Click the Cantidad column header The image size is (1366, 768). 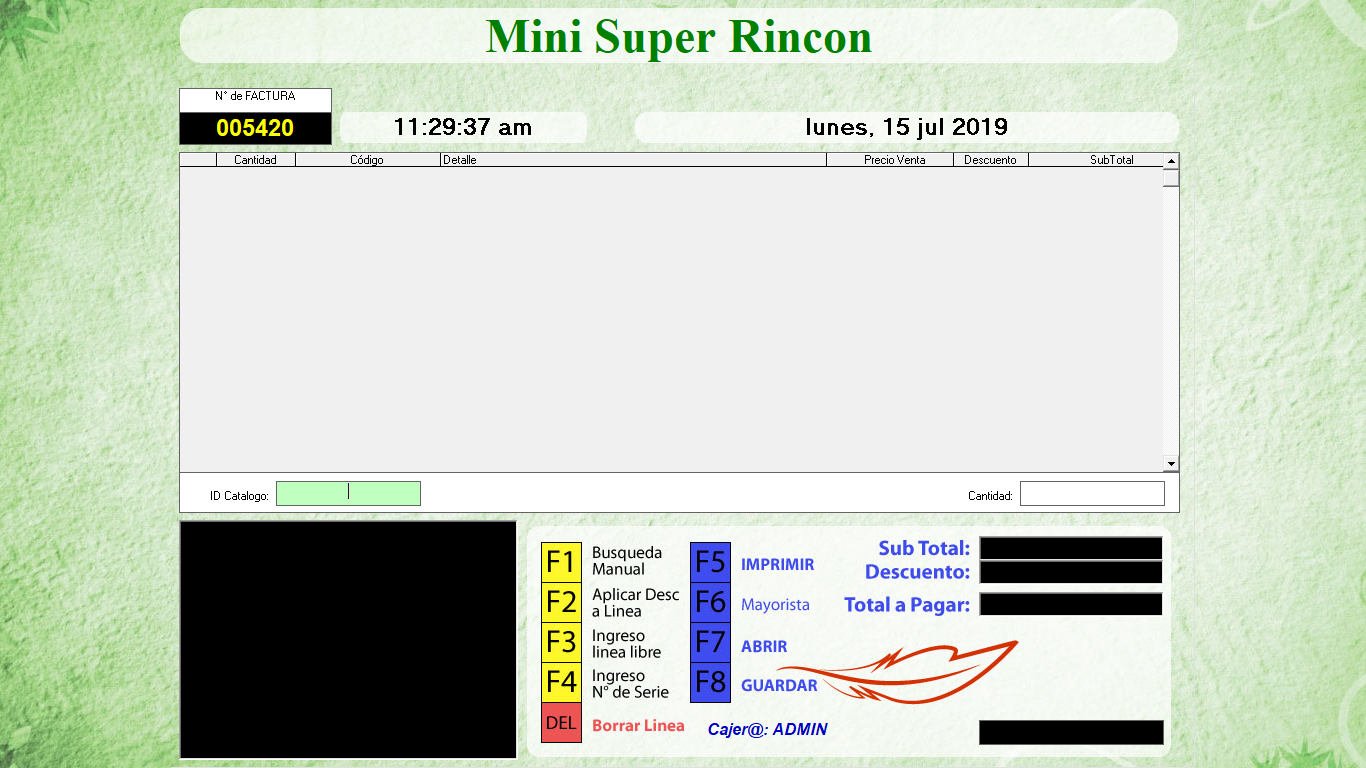pos(255,160)
